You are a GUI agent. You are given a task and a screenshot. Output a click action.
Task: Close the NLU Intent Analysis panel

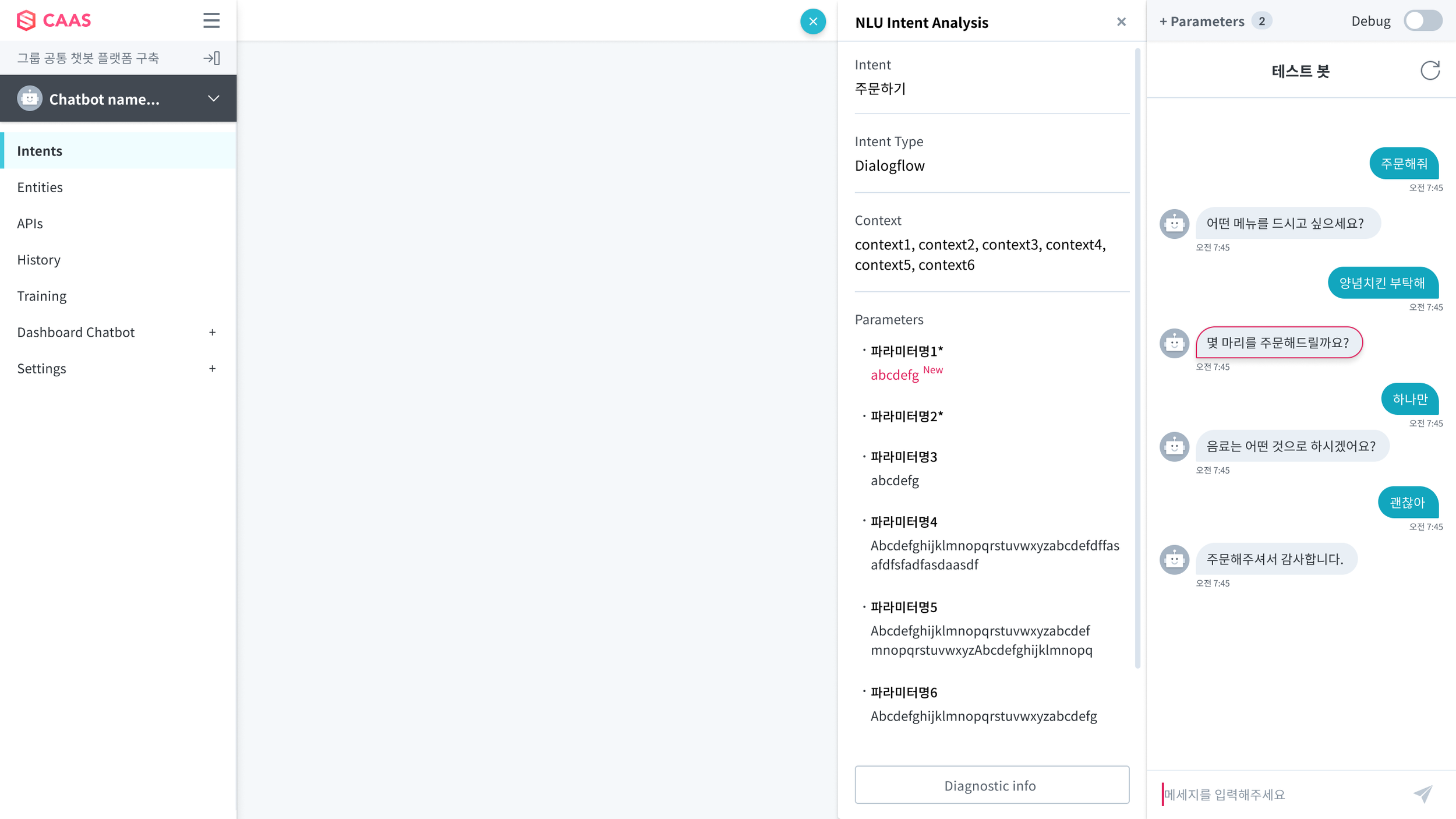[x=1121, y=22]
